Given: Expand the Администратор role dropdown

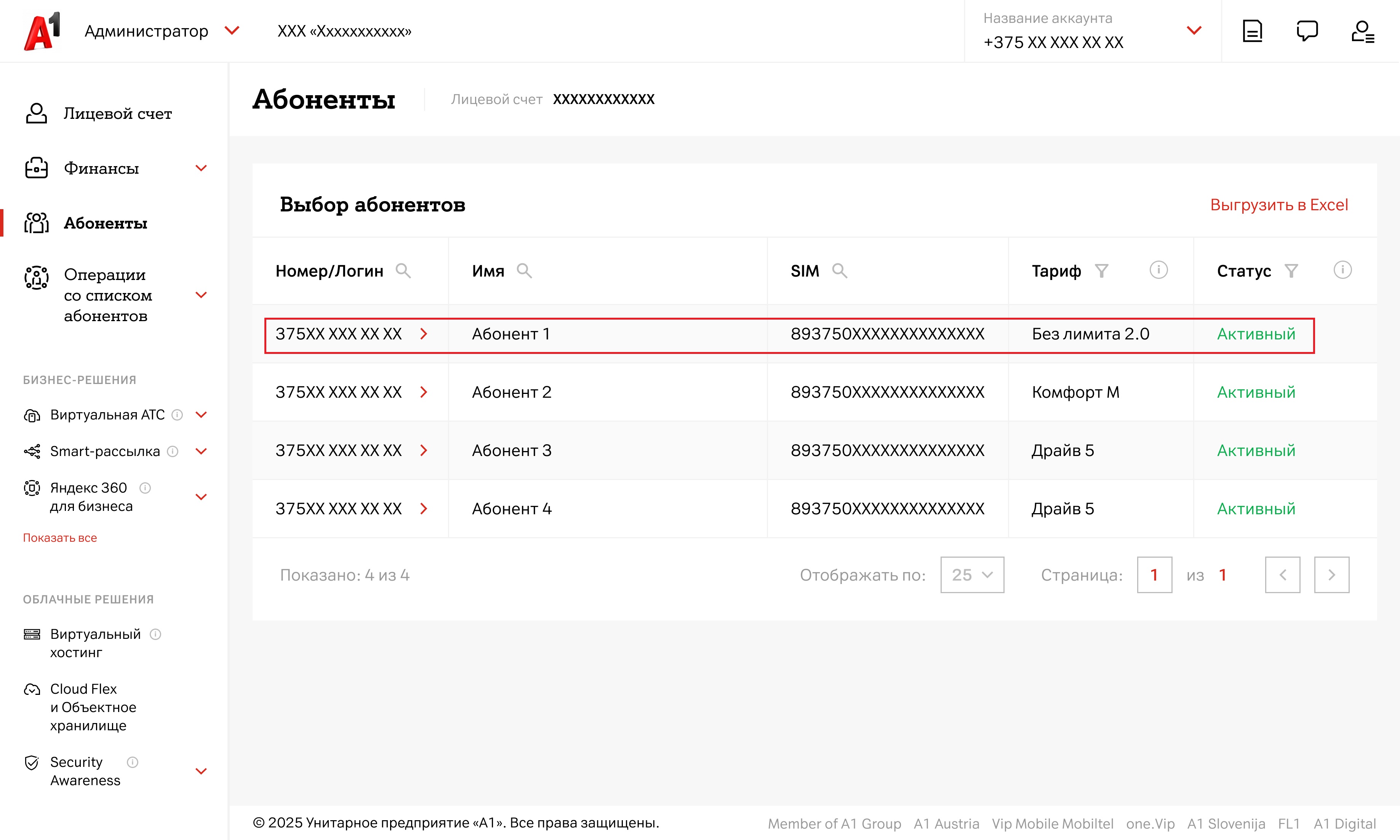Looking at the screenshot, I should (x=232, y=30).
